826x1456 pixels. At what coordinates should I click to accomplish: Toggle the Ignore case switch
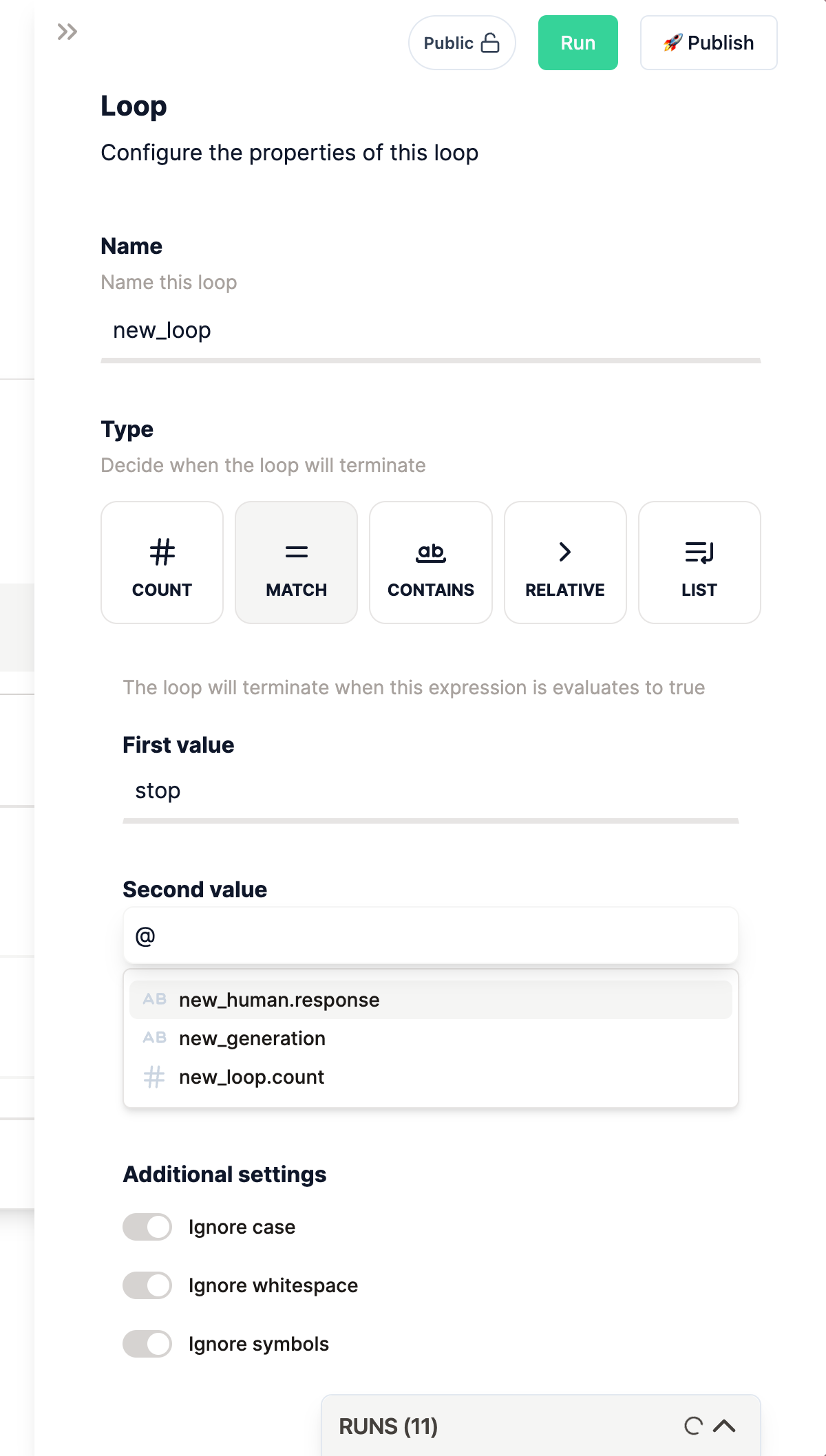click(147, 1227)
